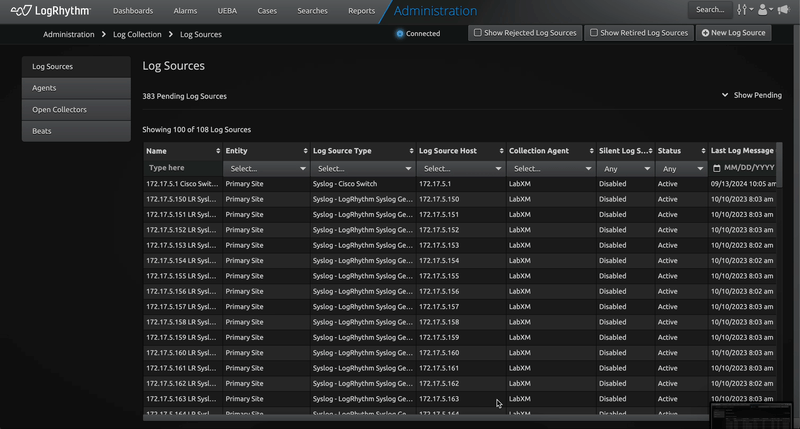Open the Log Source Type filter dropdown
Viewport: 800px width, 429px height.
(361, 168)
